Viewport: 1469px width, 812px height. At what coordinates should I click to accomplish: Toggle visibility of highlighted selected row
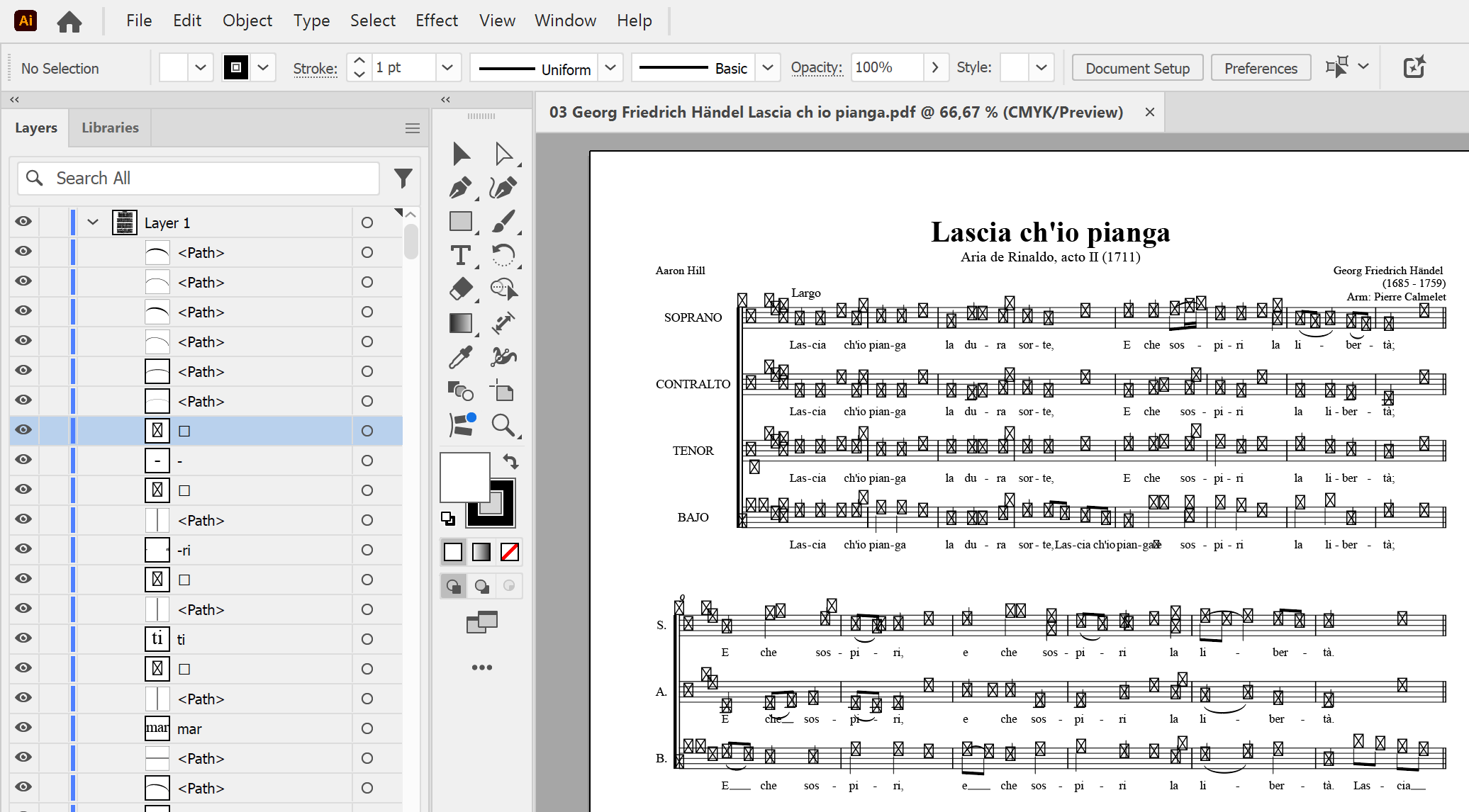[23, 430]
